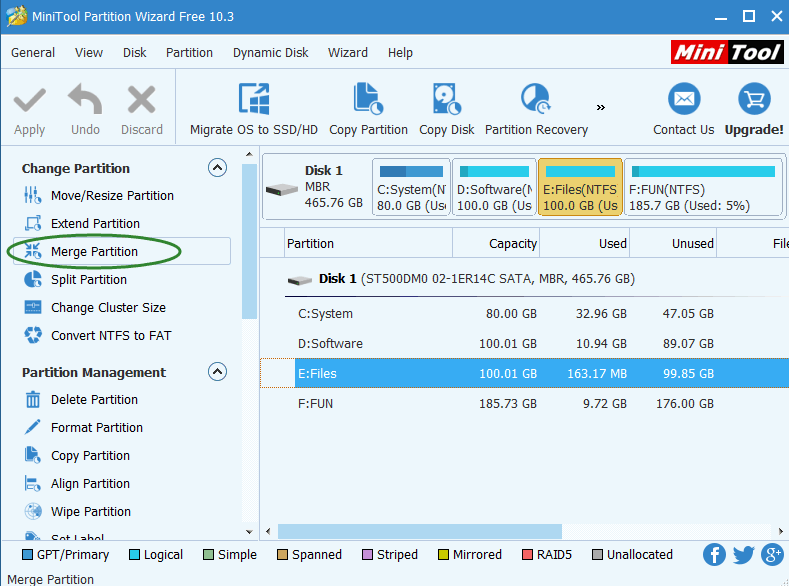Click the Unallocated legend swatch
This screenshot has height=586, width=789.
pyautogui.click(x=597, y=555)
